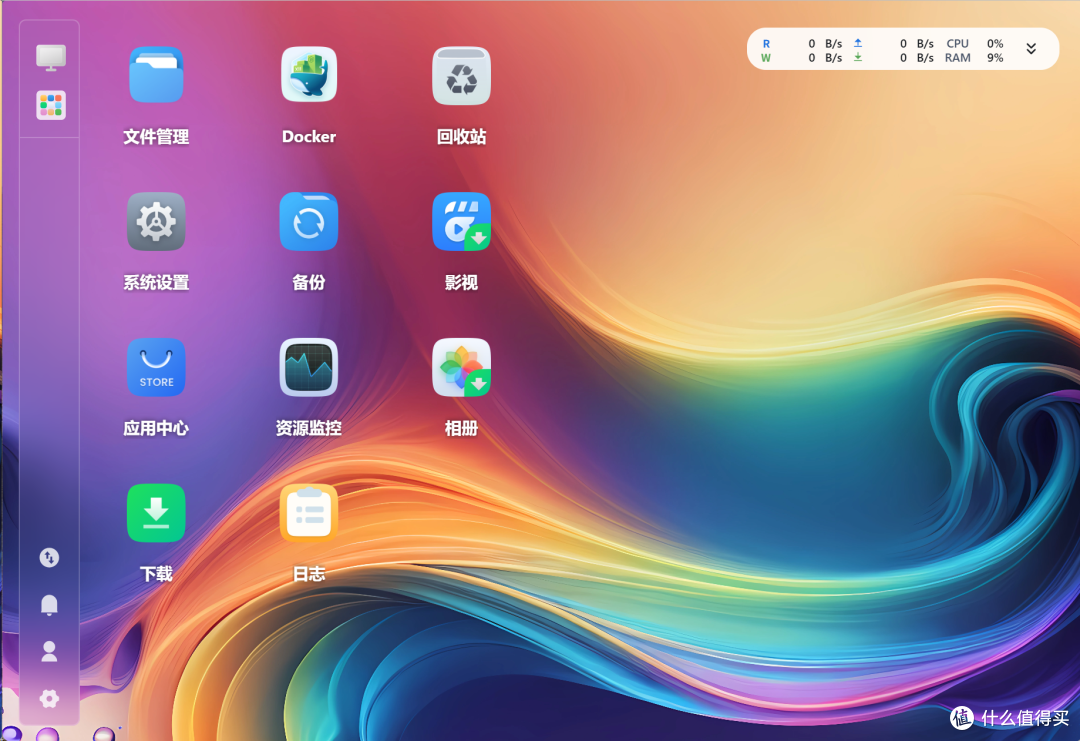Open the 回收站 recycle bin
The width and height of the screenshot is (1080, 741).
[x=461, y=75]
